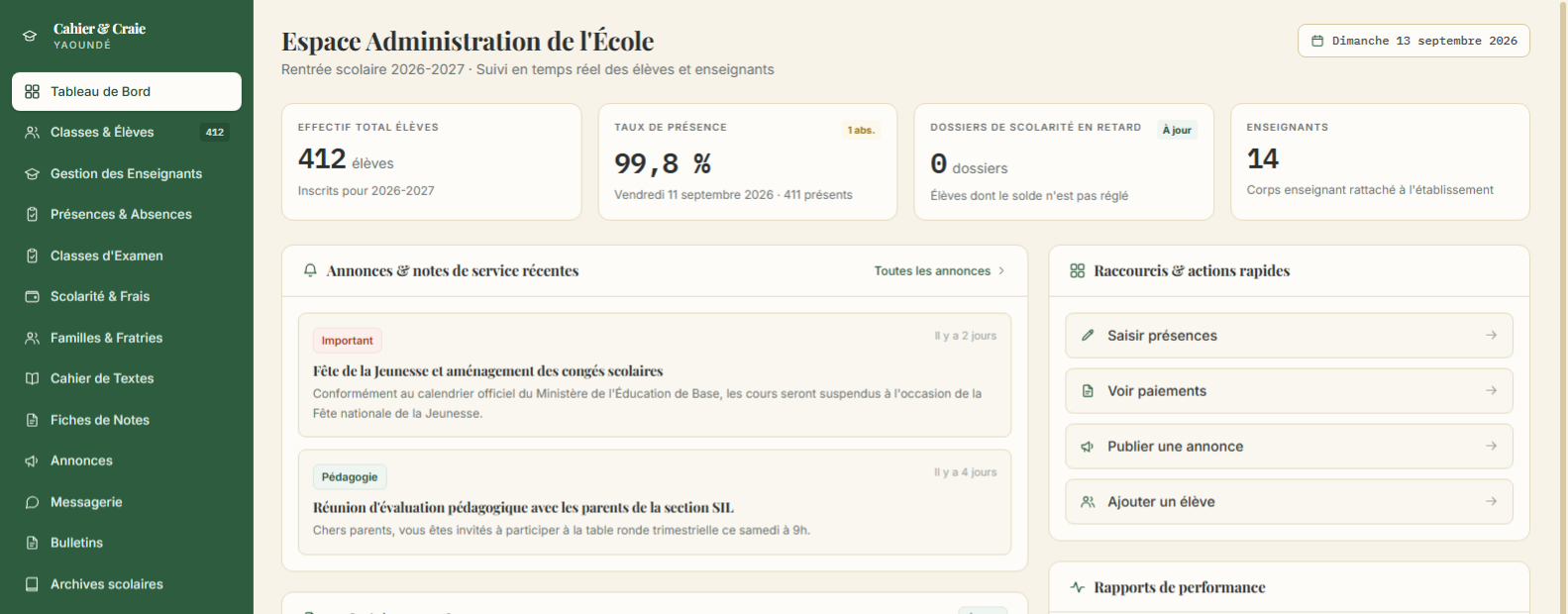
Task: Click the Rapports de performance heading
Action: click(1180, 587)
